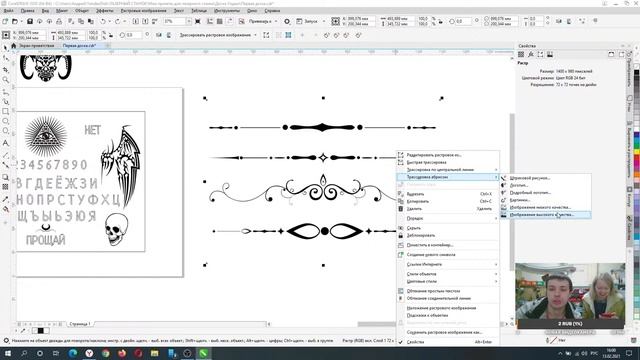Open File Explorer from the taskbar
The image size is (640, 360).
click(x=154, y=353)
